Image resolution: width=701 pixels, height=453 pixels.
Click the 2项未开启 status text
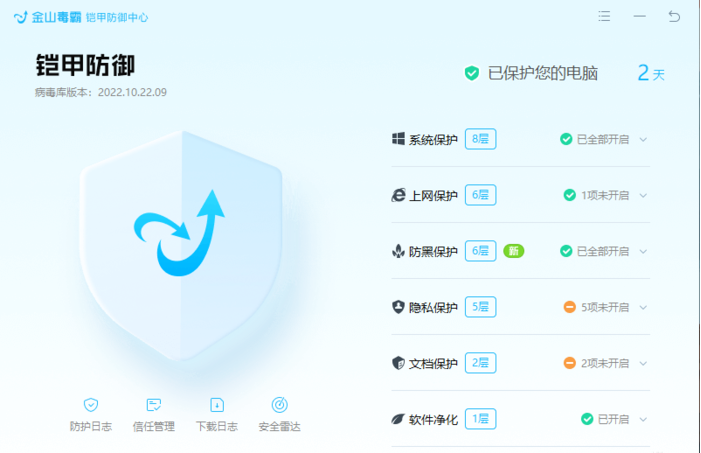point(605,364)
